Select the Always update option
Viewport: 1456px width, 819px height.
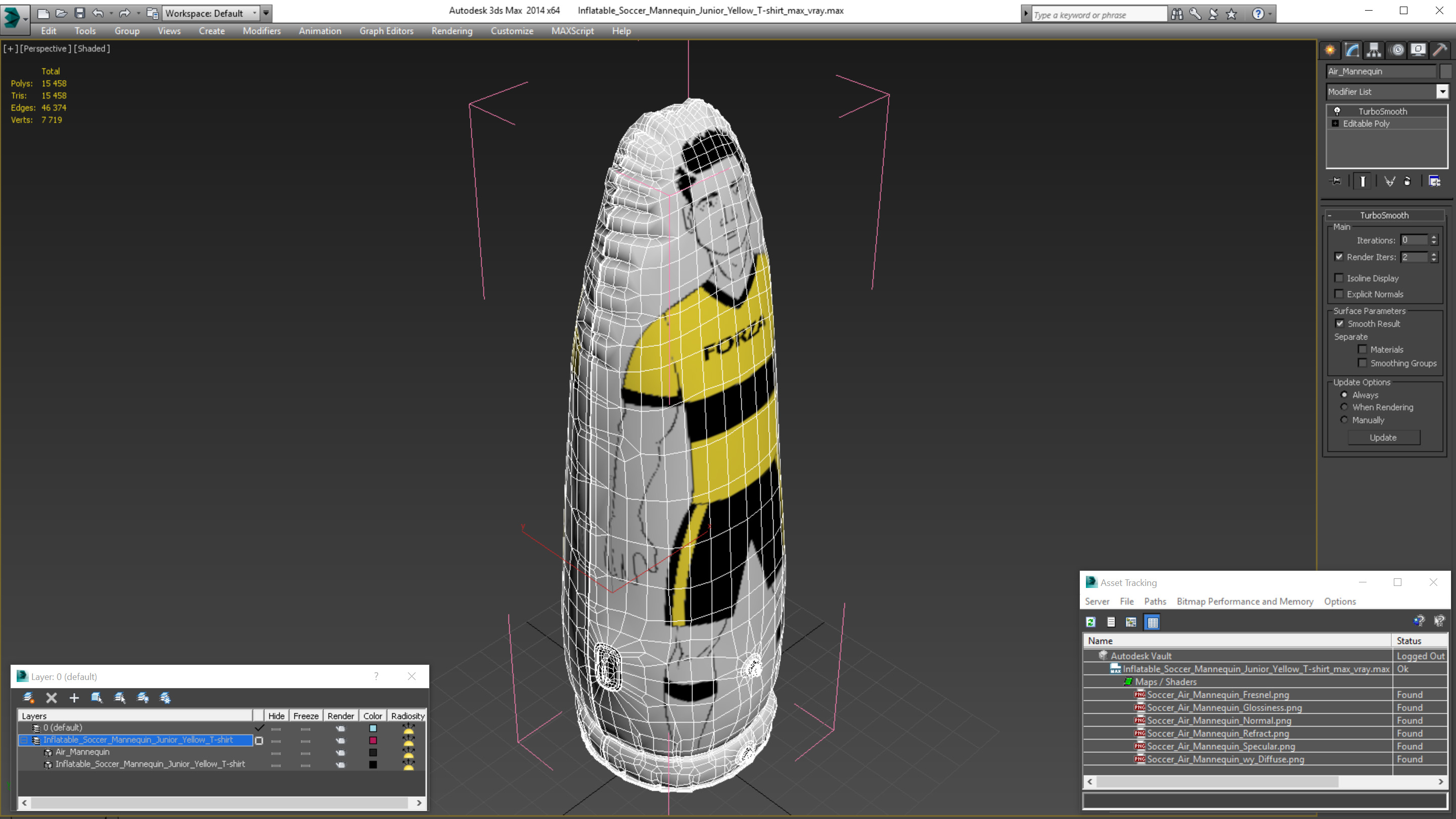point(1344,394)
